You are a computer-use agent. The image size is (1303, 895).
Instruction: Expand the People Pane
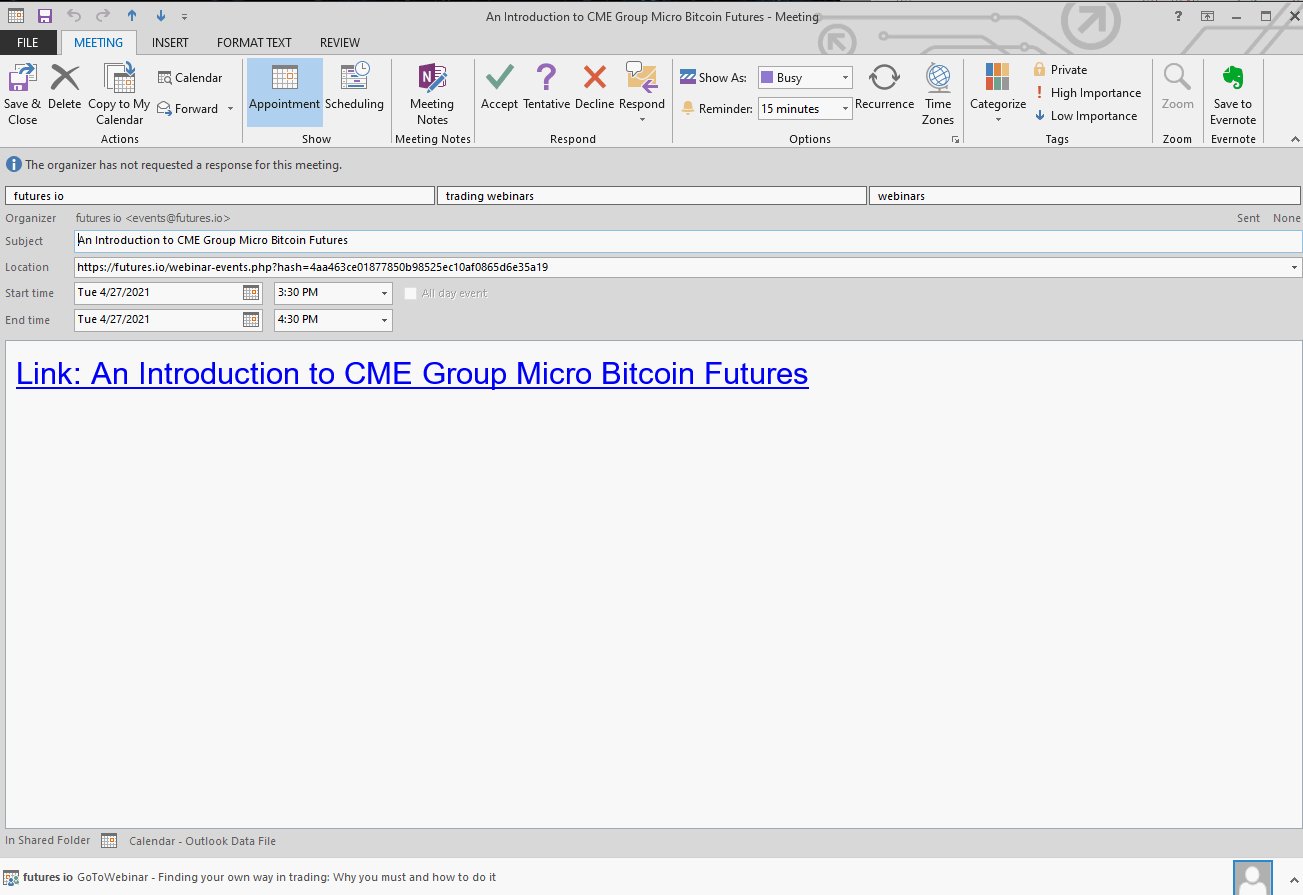(1294, 879)
